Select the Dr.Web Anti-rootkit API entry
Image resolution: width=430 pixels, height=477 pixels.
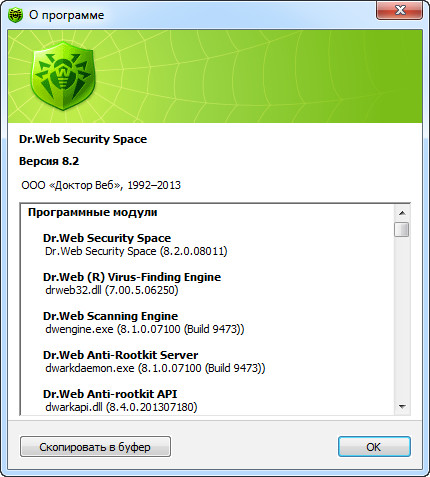(x=110, y=394)
